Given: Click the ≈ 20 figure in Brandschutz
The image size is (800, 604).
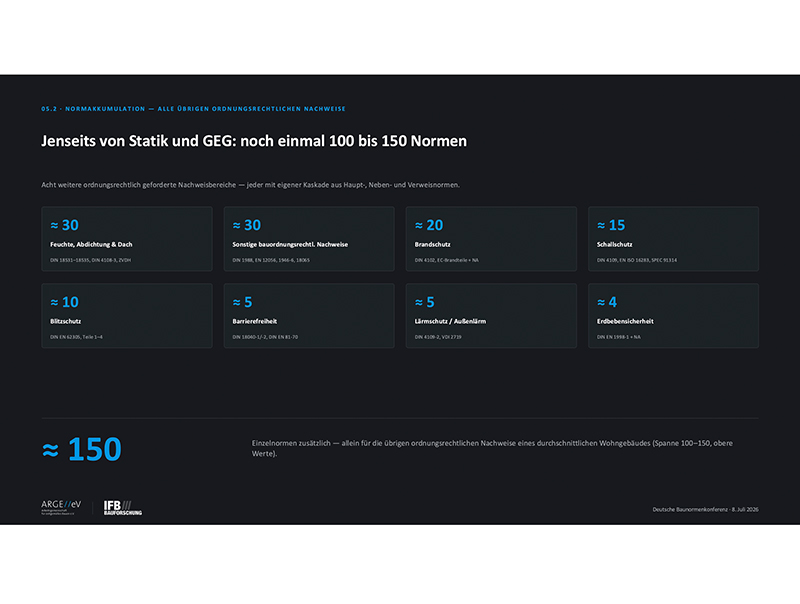Looking at the screenshot, I should [429, 225].
